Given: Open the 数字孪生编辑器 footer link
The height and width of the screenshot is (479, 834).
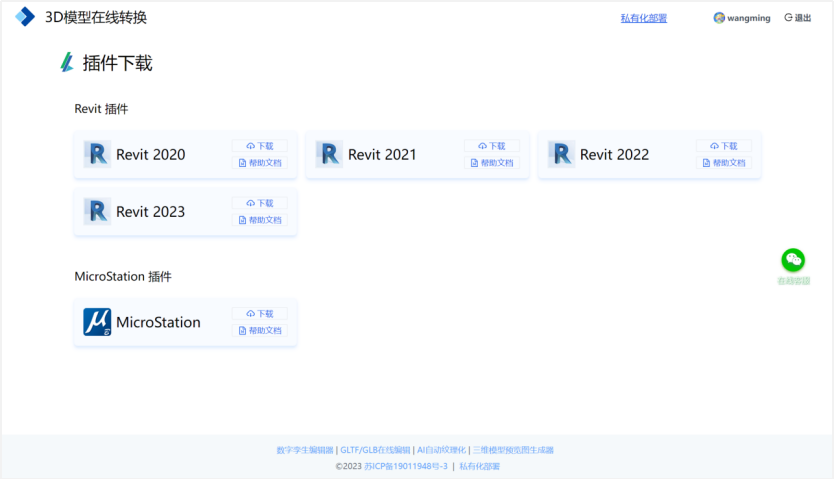Looking at the screenshot, I should (x=305, y=450).
